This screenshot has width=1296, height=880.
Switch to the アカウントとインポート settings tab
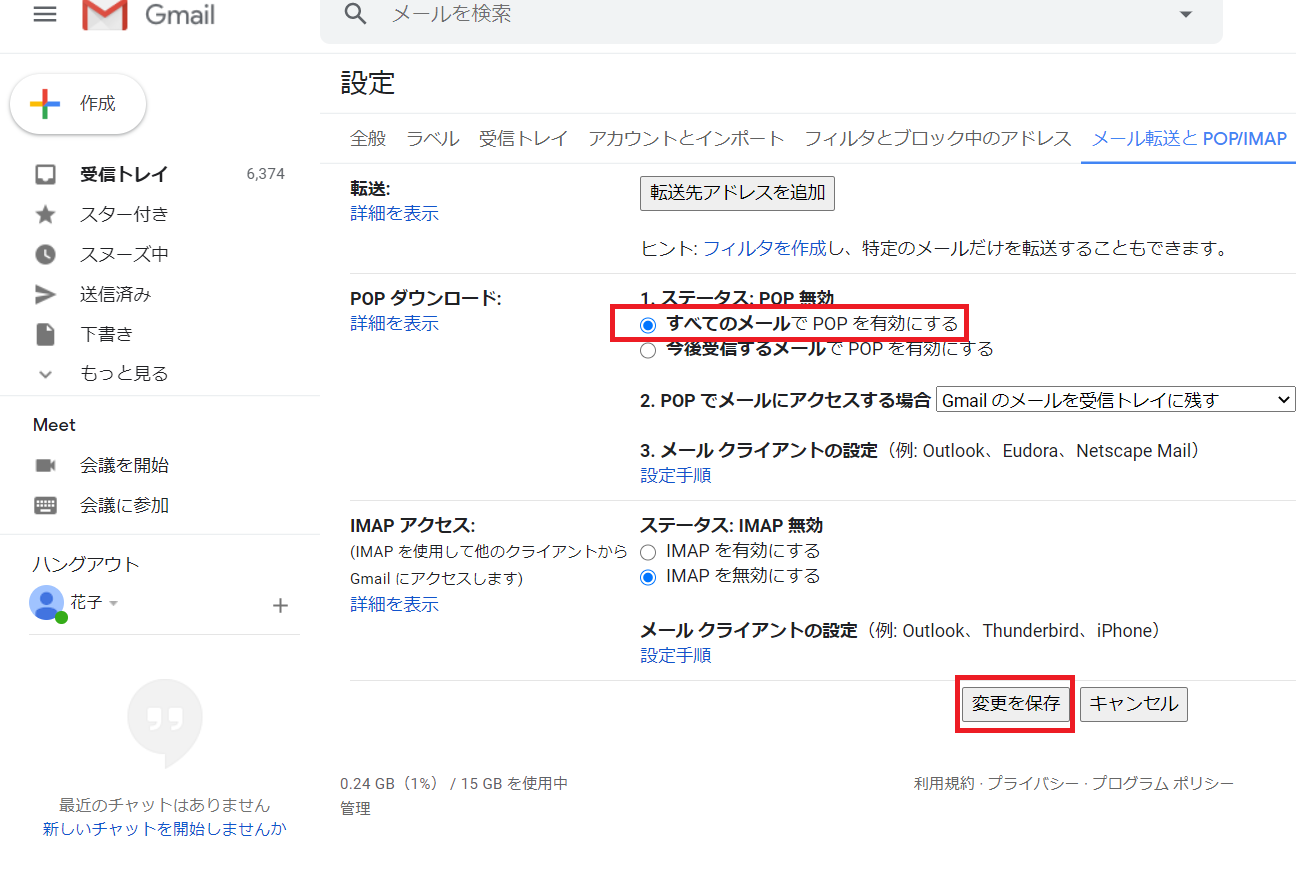[685, 139]
